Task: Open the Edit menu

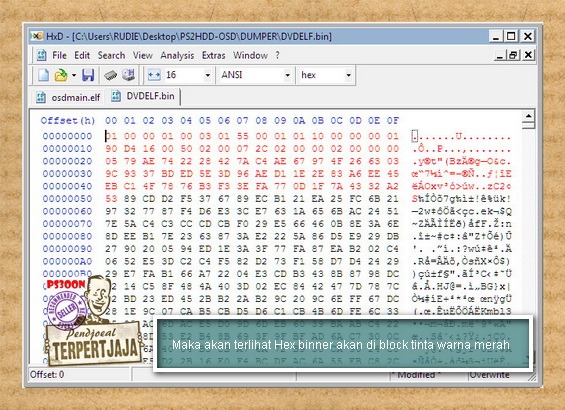Action: (x=82, y=55)
